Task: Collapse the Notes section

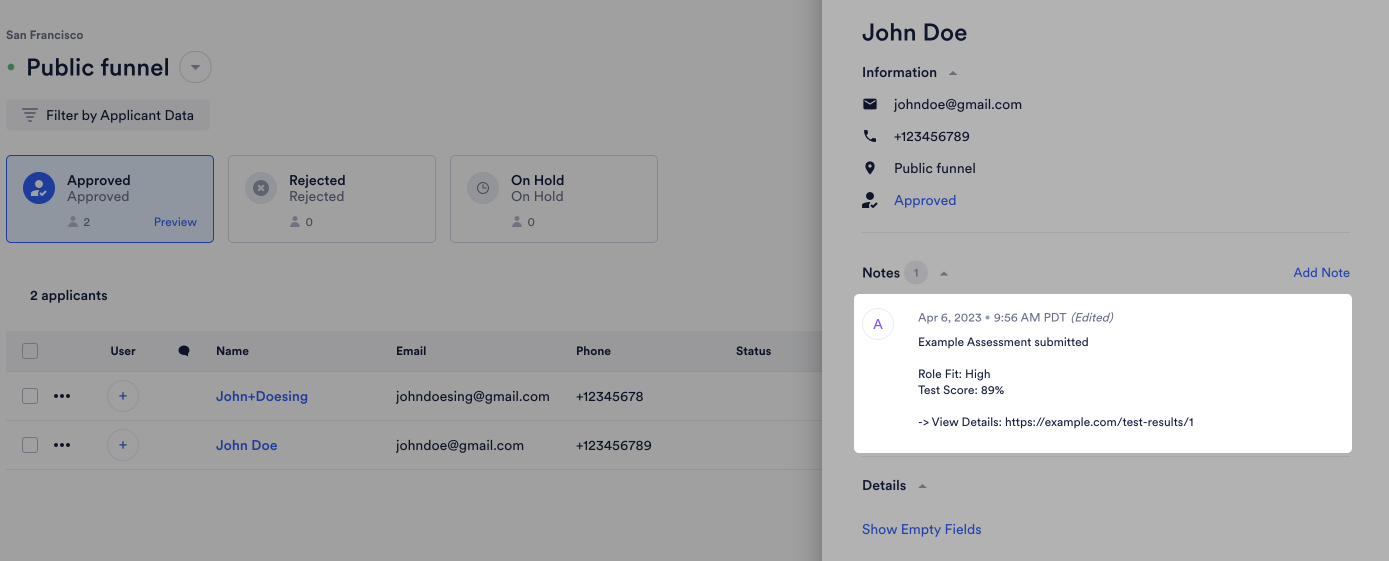Action: [944, 273]
